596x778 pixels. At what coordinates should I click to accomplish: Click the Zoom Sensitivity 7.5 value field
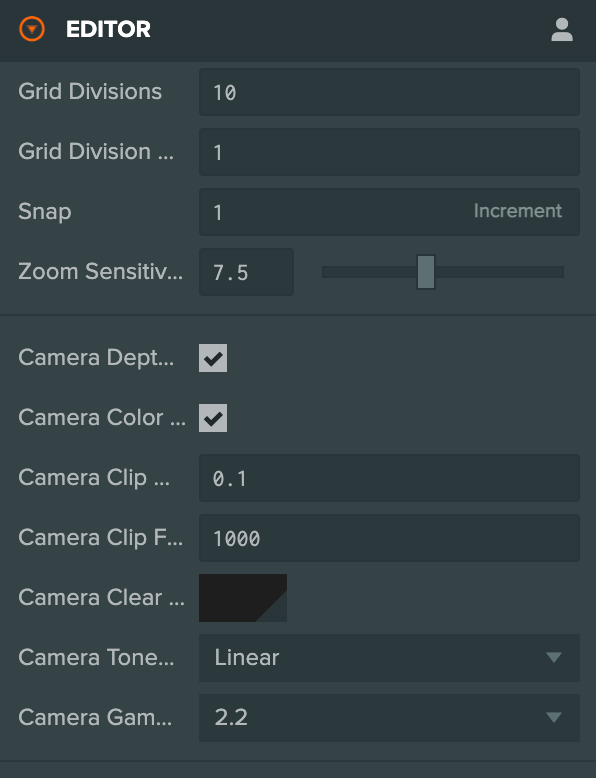coord(246,272)
